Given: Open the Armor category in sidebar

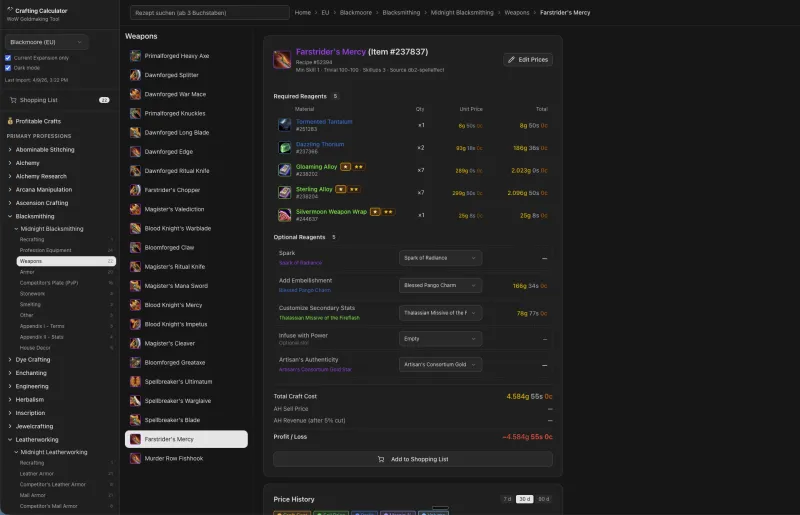Looking at the screenshot, I should (x=66, y=272).
